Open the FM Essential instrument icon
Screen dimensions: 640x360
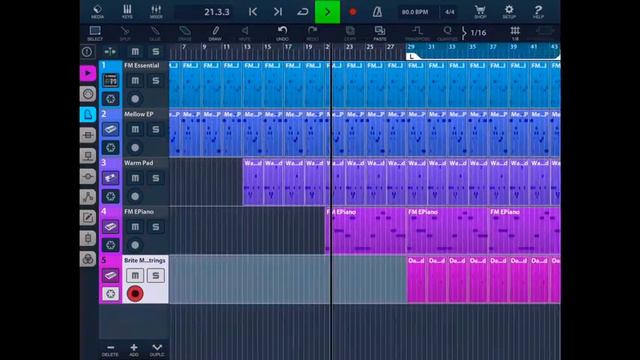(111, 81)
